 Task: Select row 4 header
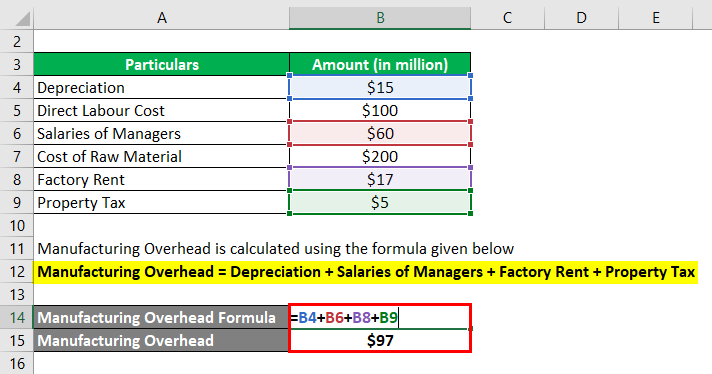coord(17,87)
